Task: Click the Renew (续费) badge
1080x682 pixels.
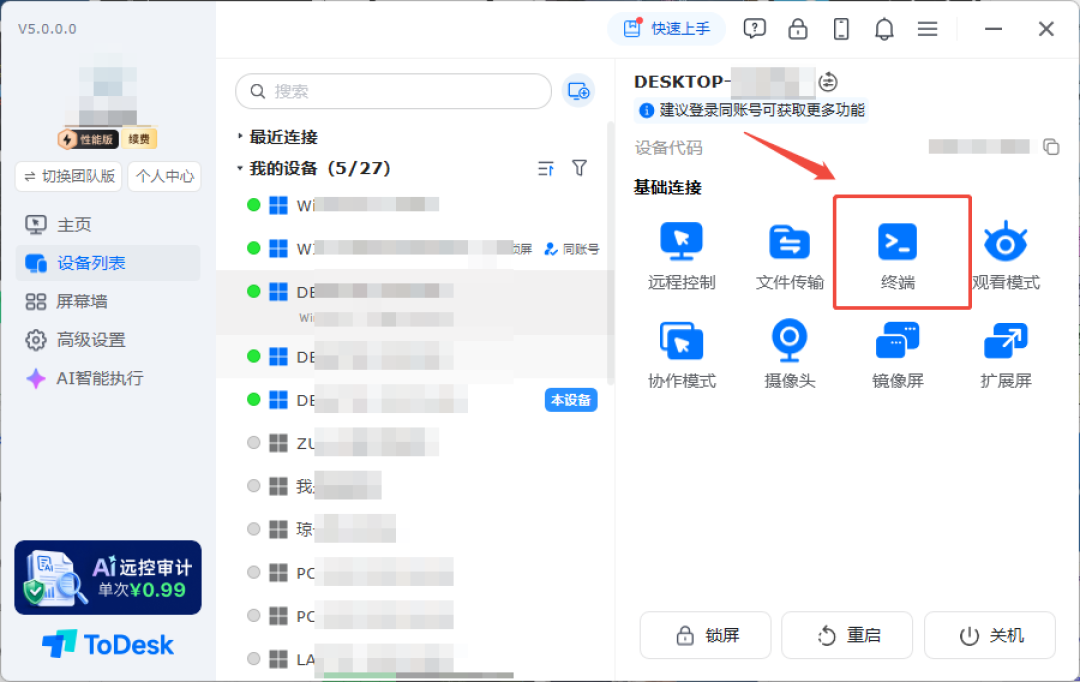Action: coord(139,139)
